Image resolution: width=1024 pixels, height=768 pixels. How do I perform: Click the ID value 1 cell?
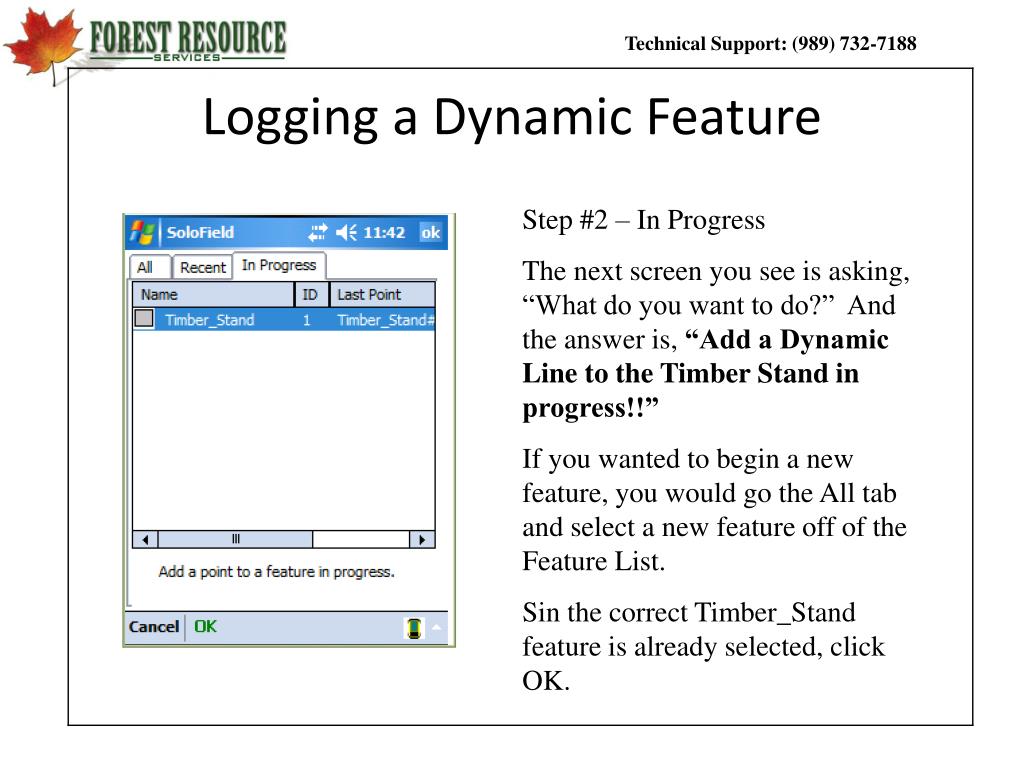point(306,320)
